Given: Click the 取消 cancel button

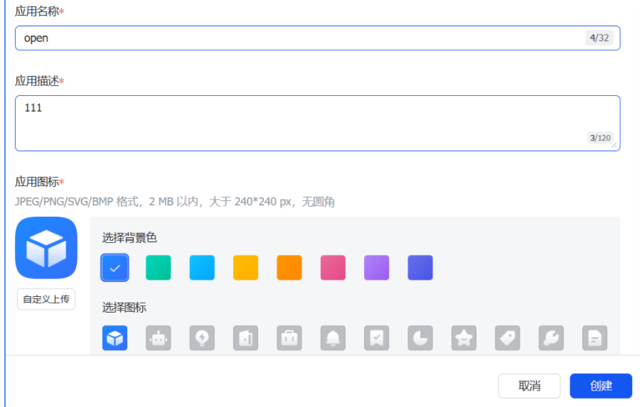Looking at the screenshot, I should coord(529,386).
